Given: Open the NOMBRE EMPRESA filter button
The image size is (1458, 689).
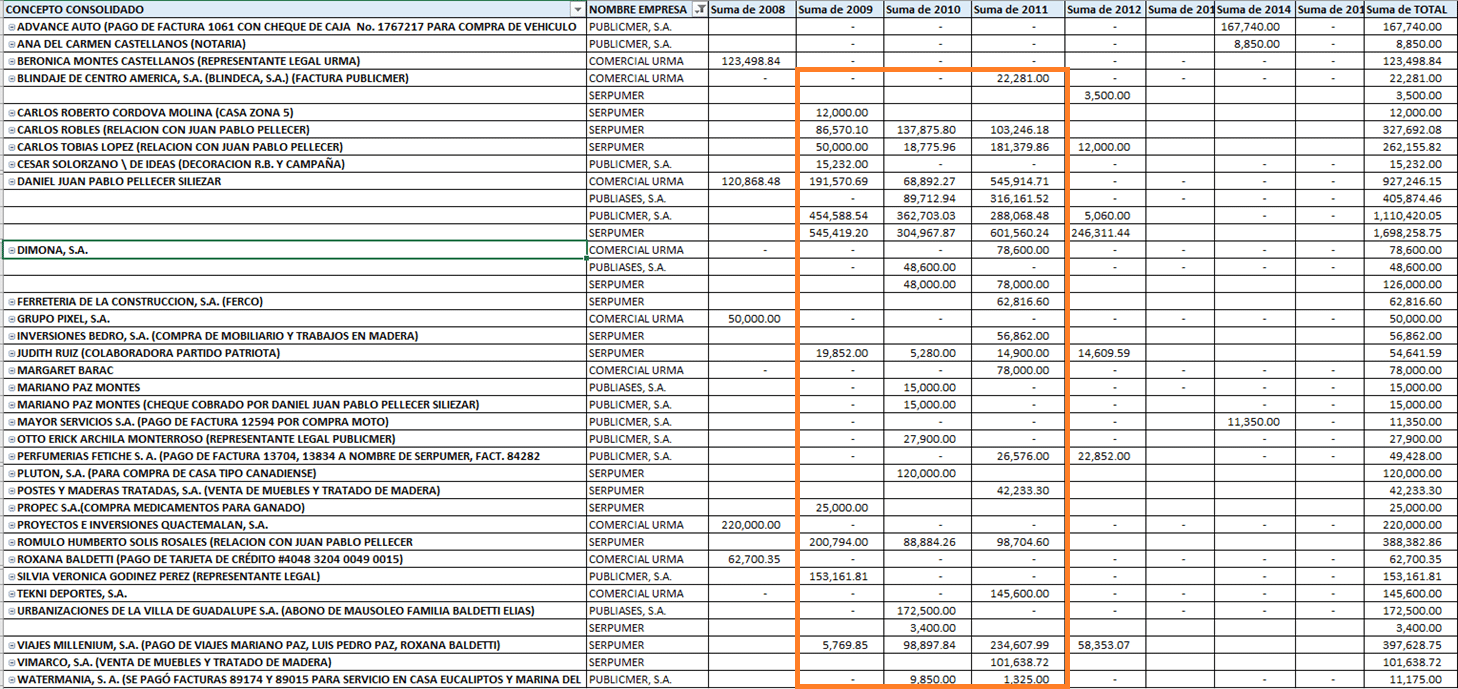Looking at the screenshot, I should [699, 9].
